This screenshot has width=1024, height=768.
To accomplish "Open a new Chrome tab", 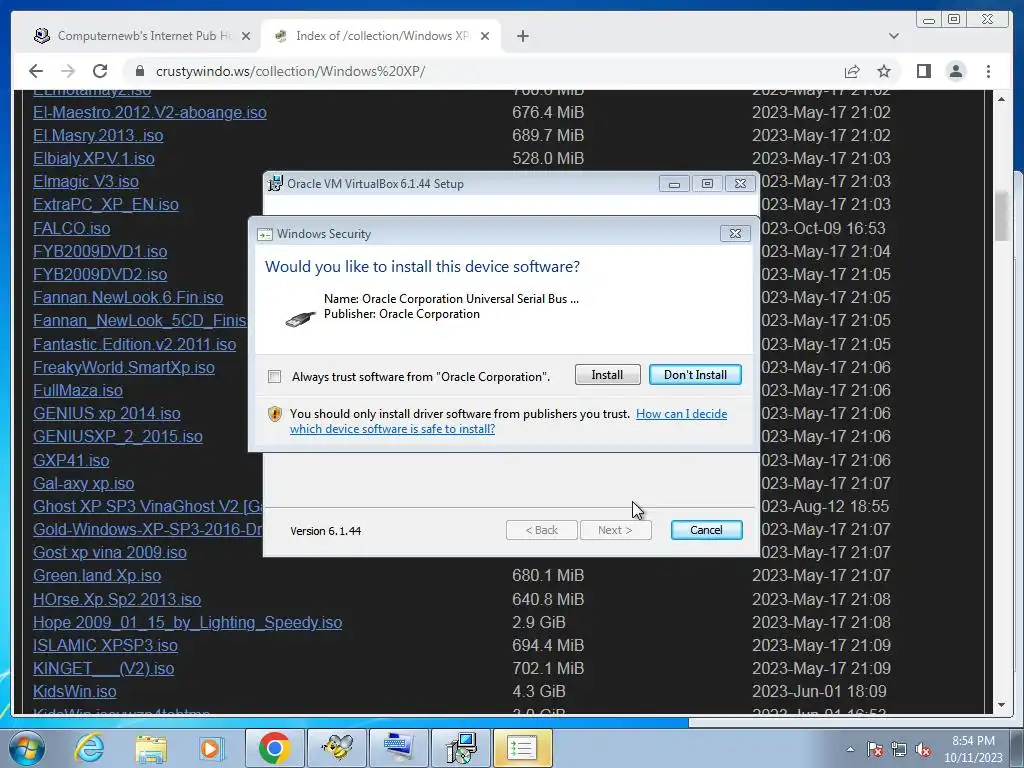I will tap(522, 36).
